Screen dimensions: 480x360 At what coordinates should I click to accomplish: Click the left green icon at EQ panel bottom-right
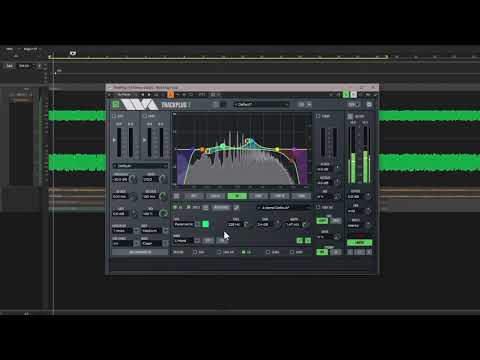(x=299, y=240)
